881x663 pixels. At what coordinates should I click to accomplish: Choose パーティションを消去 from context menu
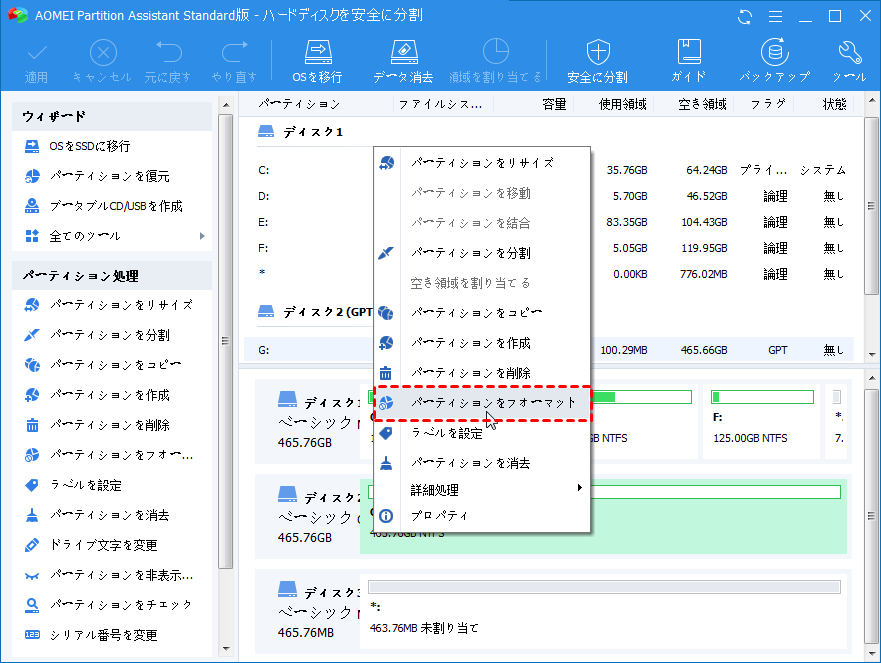click(x=482, y=464)
